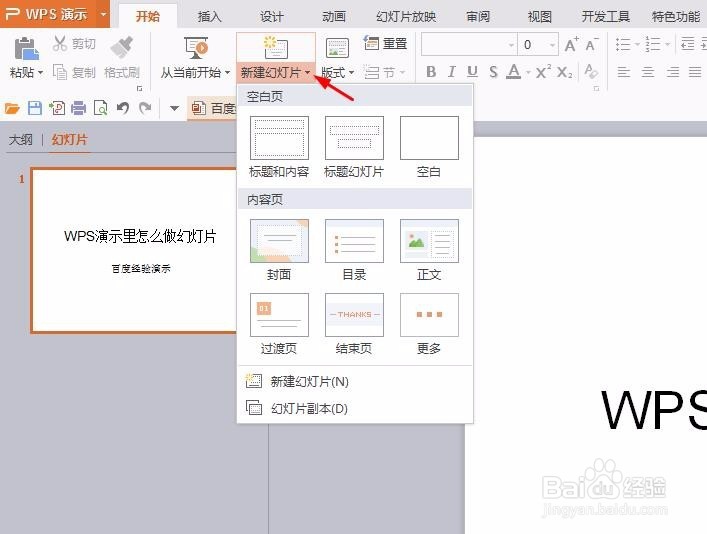Expand the font color dropdown arrow
The width and height of the screenshot is (707, 534).
[x=528, y=72]
